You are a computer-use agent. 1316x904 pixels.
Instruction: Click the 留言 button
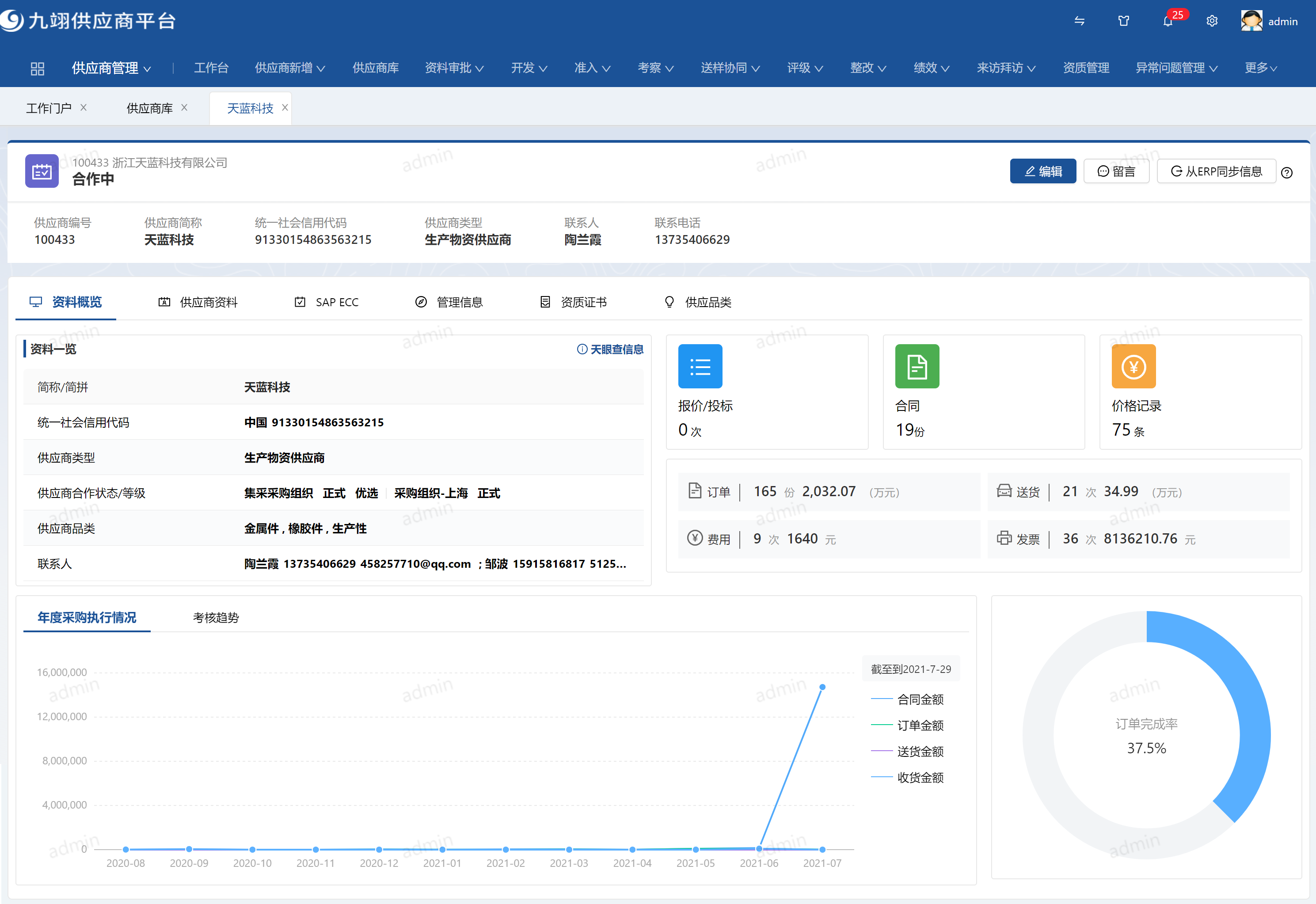click(1116, 171)
